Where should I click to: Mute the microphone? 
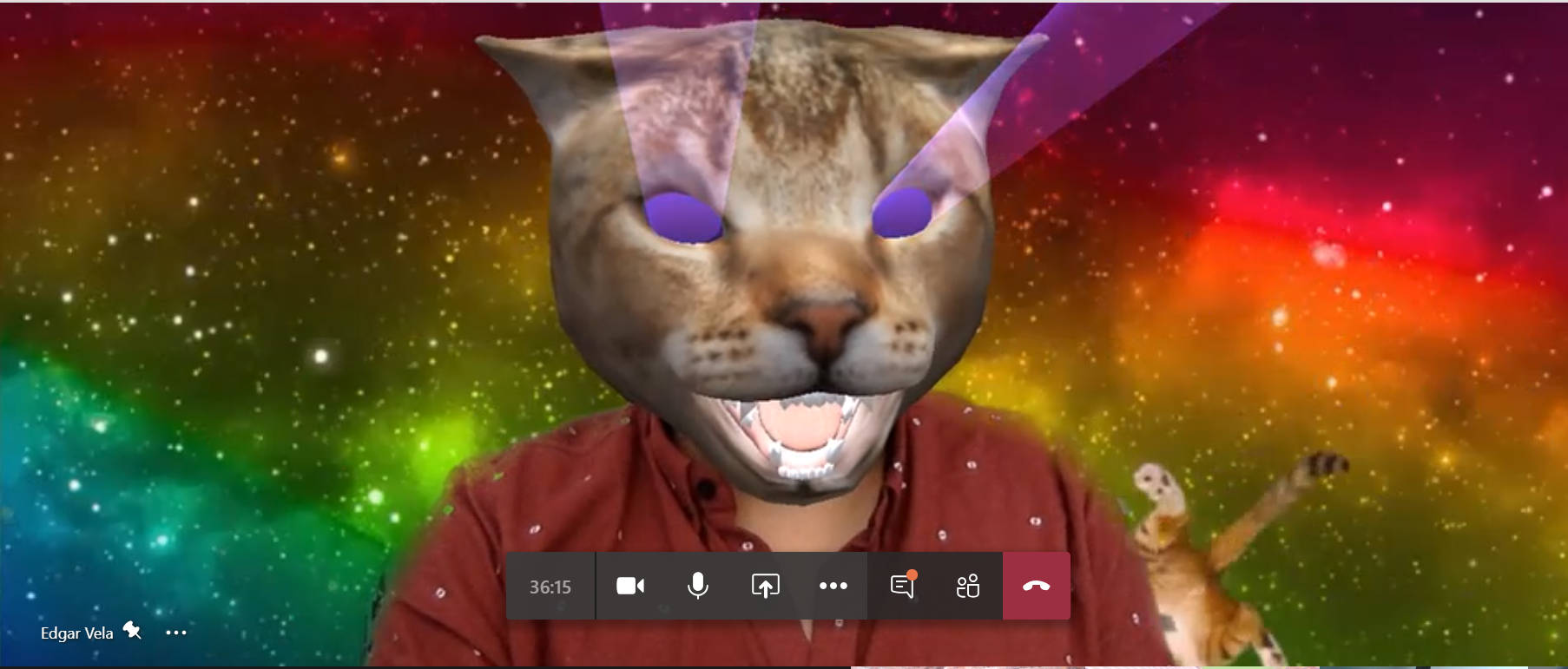(697, 587)
